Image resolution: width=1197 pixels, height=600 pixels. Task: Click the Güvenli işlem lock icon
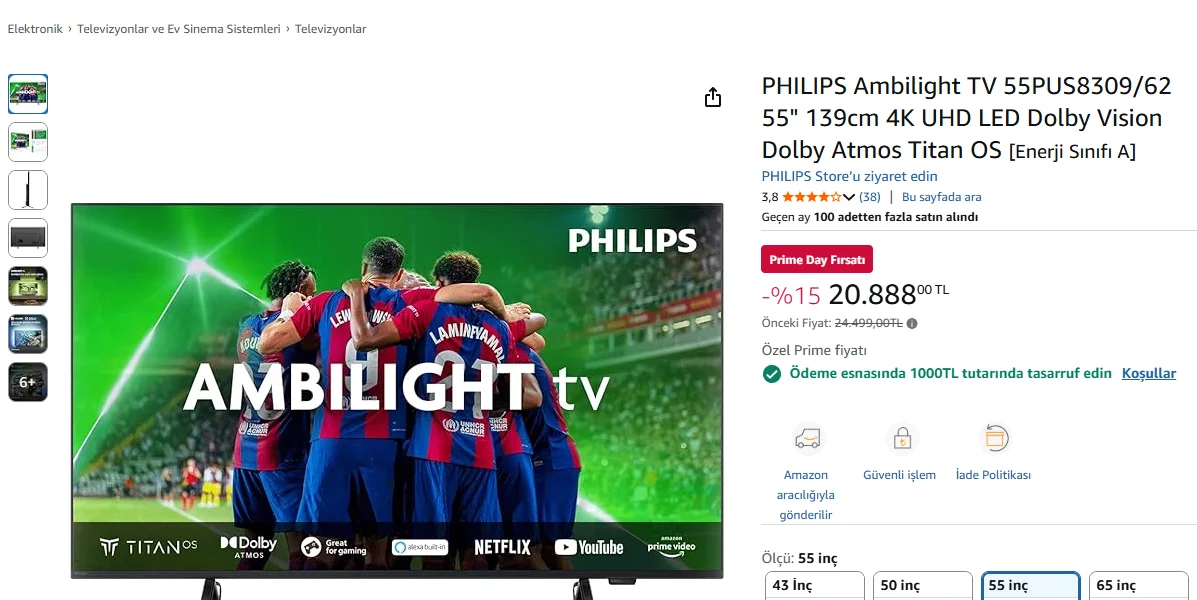pos(902,439)
